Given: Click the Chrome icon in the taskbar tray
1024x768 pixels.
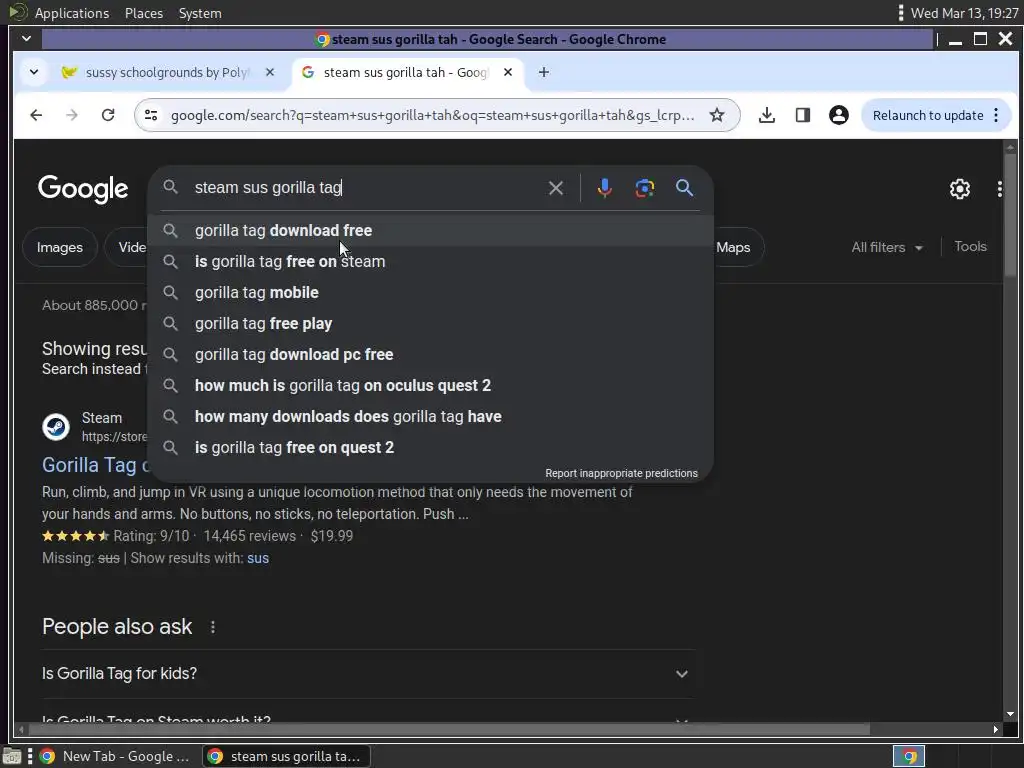Looking at the screenshot, I should click(x=909, y=756).
